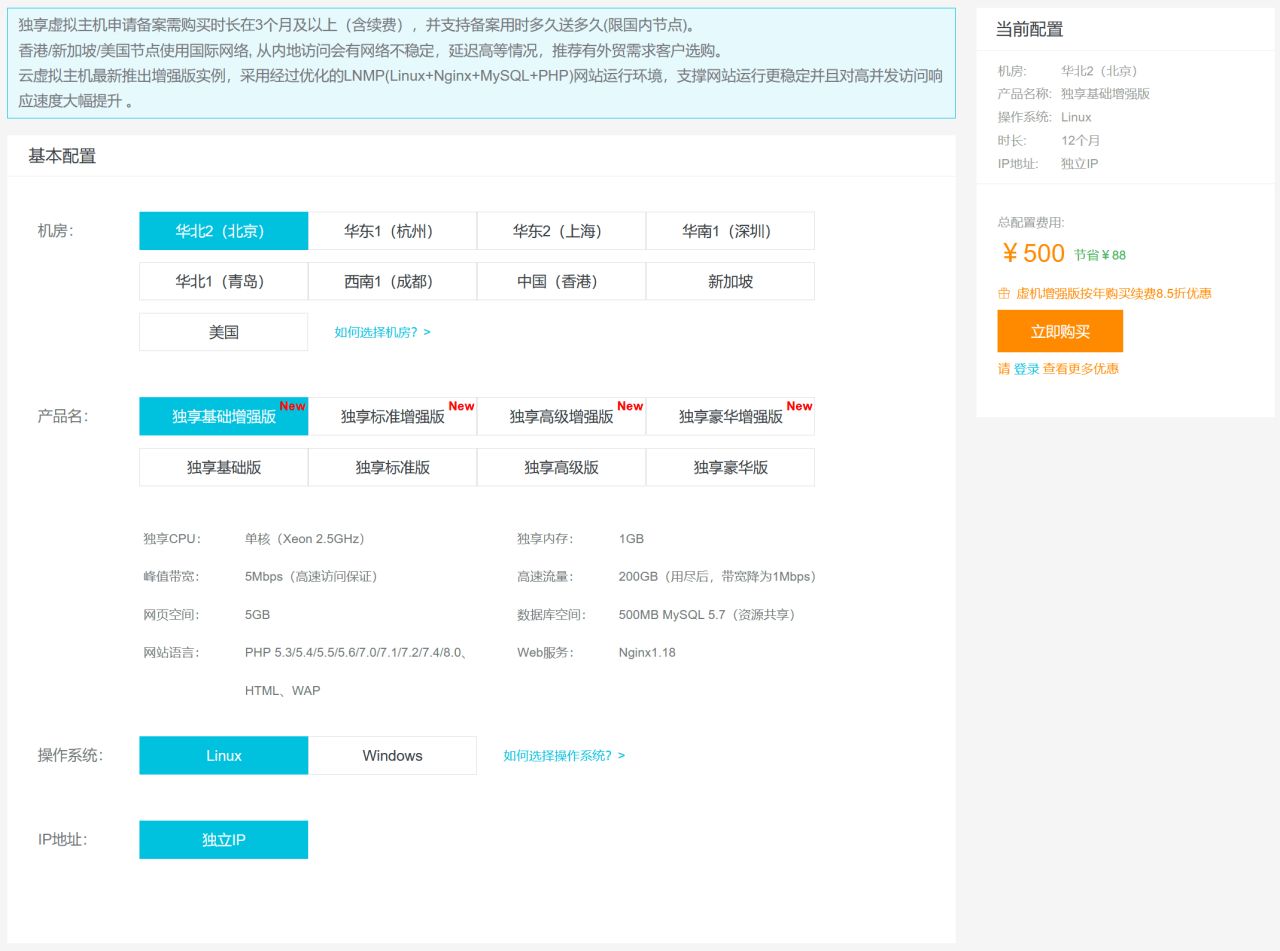Select the 华东1（杭州）datacenter option
This screenshot has height=951, width=1280.
391,230
